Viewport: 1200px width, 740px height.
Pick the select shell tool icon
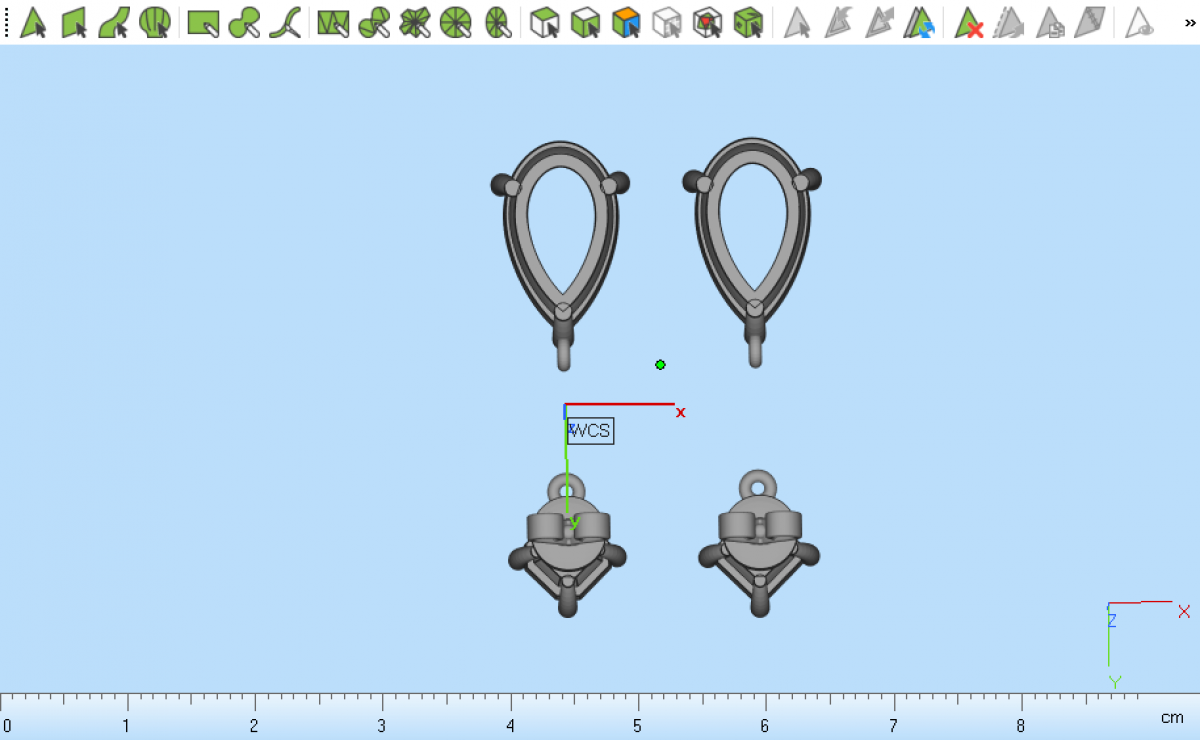coord(154,22)
